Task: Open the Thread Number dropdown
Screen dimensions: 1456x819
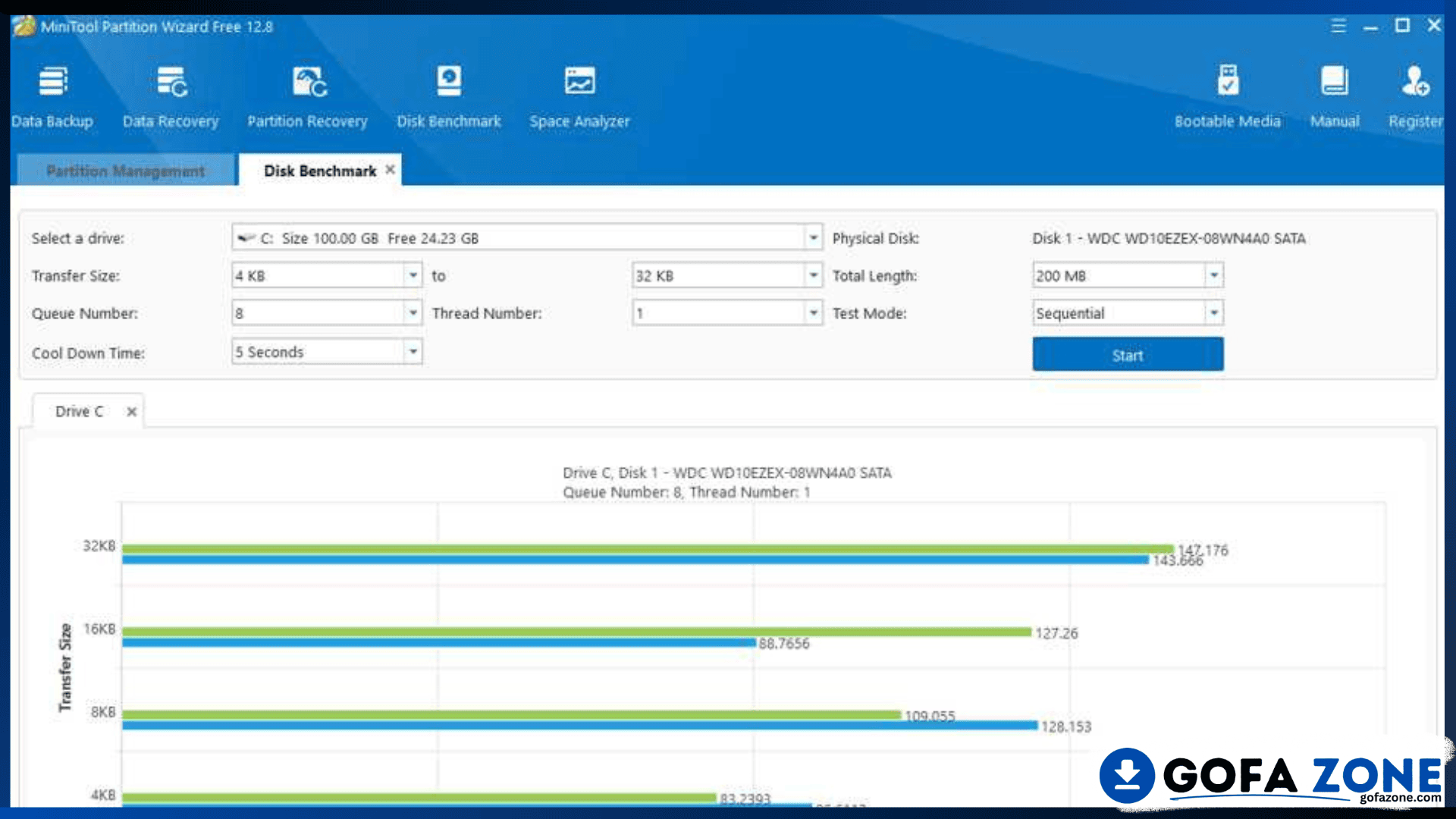Action: pyautogui.click(x=814, y=313)
